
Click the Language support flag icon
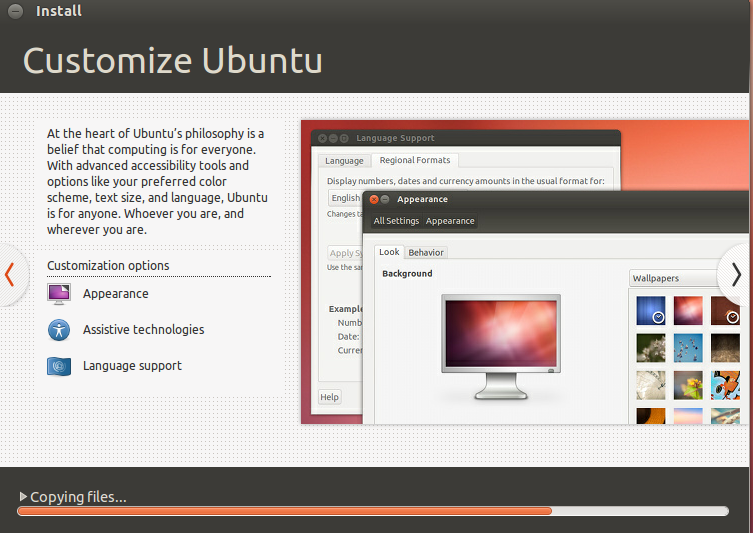pyautogui.click(x=59, y=366)
